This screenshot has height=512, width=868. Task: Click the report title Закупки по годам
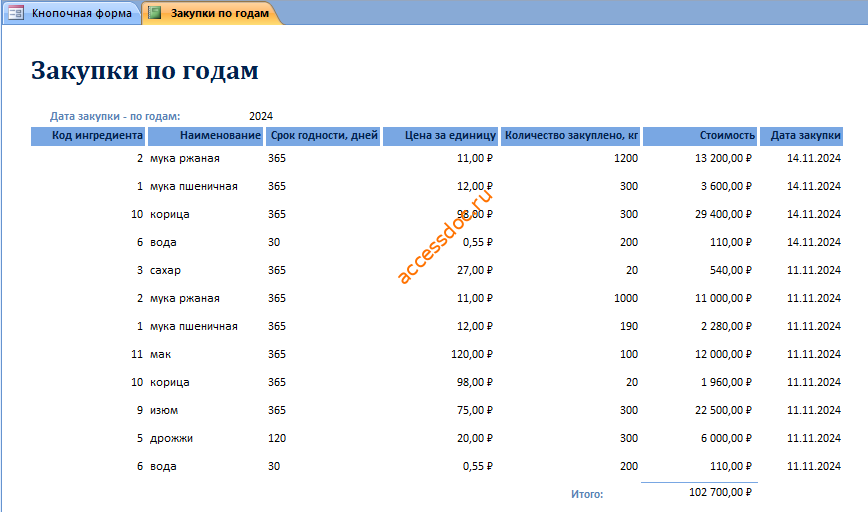tap(145, 71)
